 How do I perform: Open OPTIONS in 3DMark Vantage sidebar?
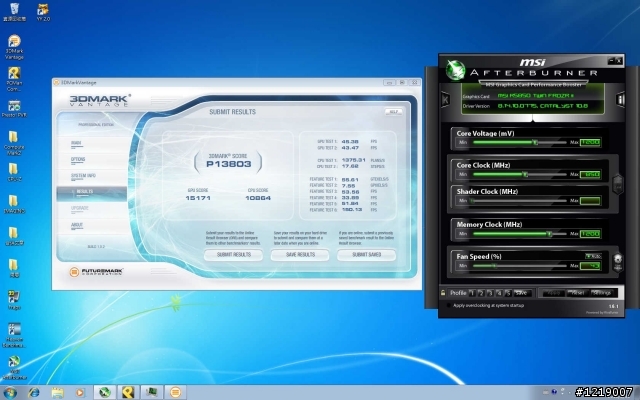tap(78, 159)
